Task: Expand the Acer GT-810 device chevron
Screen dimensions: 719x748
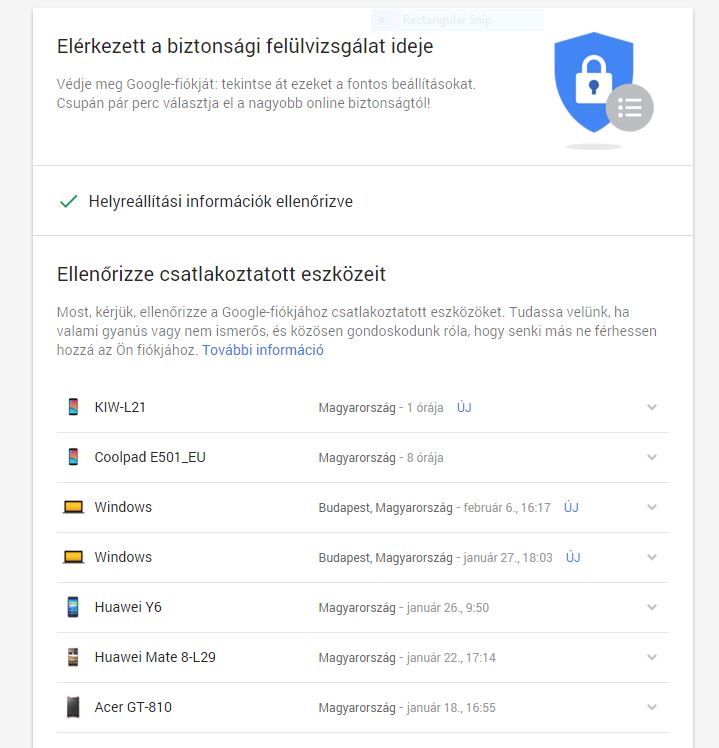Action: point(652,707)
